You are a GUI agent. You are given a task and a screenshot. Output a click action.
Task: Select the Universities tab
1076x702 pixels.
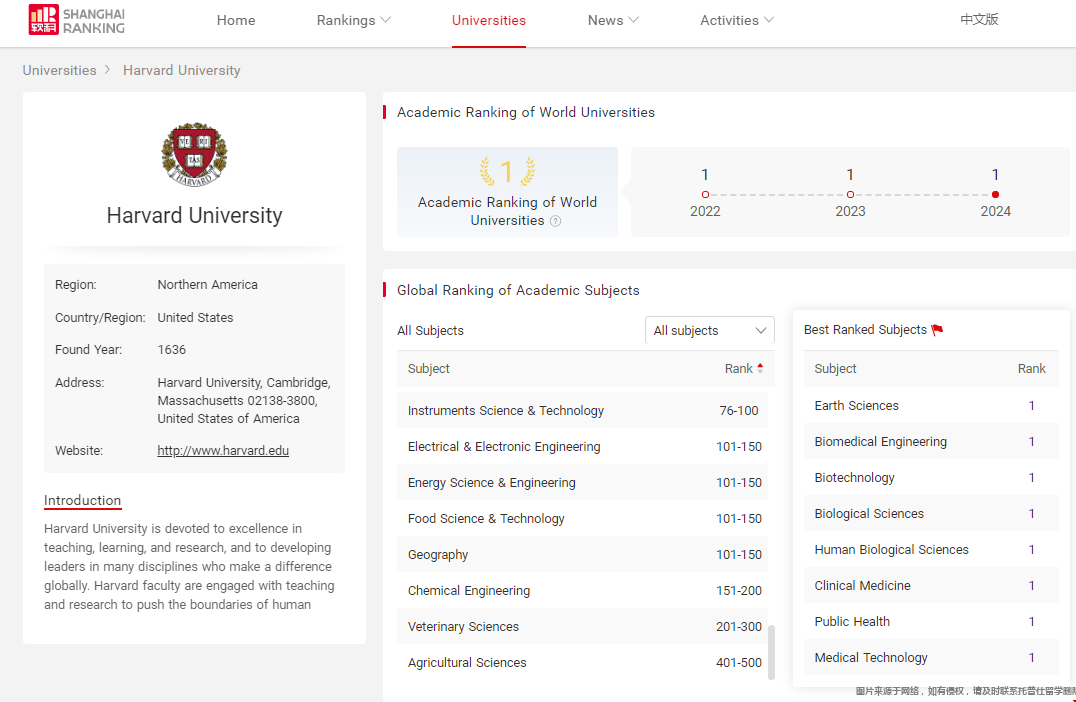click(489, 21)
